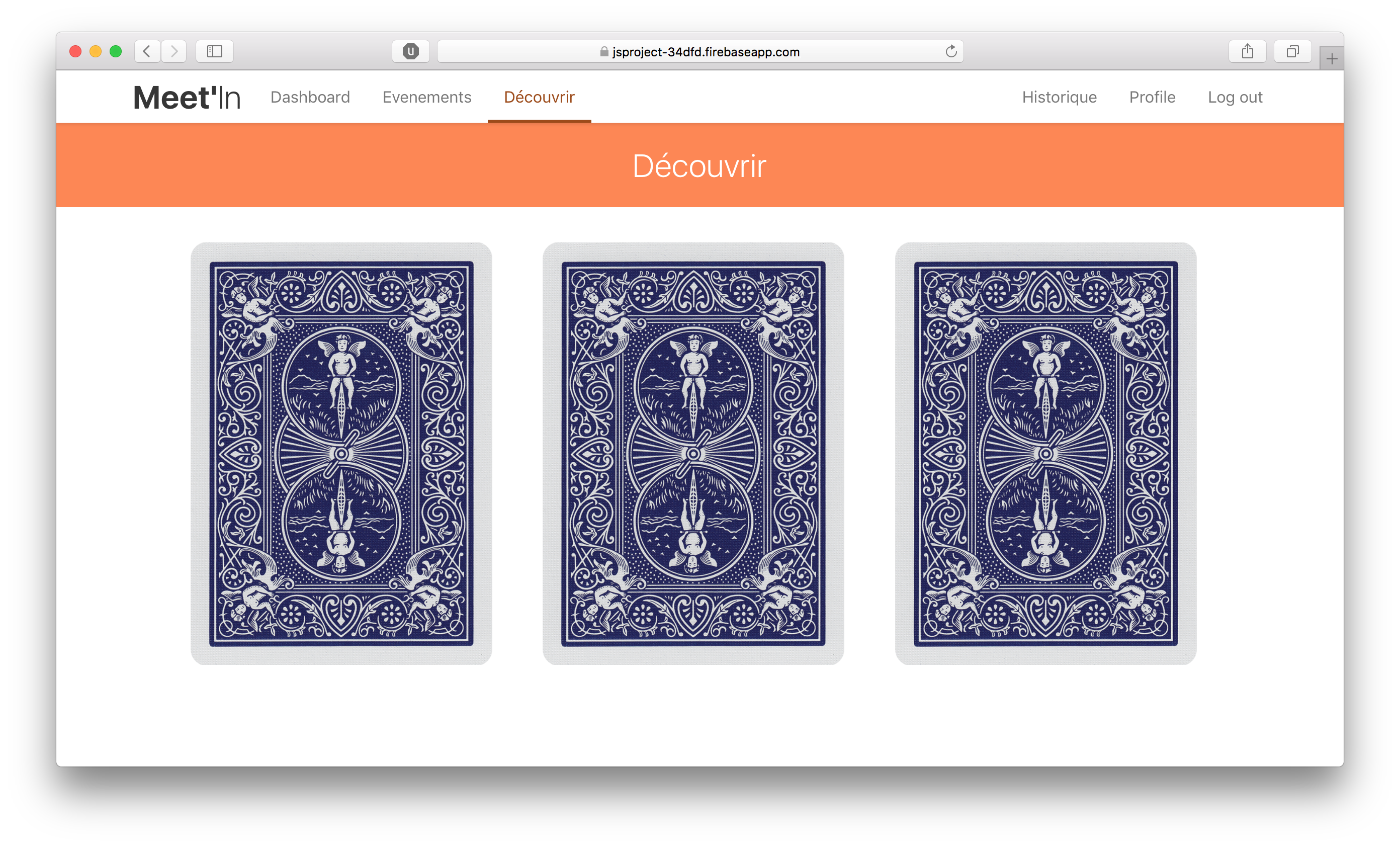This screenshot has width=1400, height=847.
Task: Click the address bar URL field
Action: click(x=705, y=52)
